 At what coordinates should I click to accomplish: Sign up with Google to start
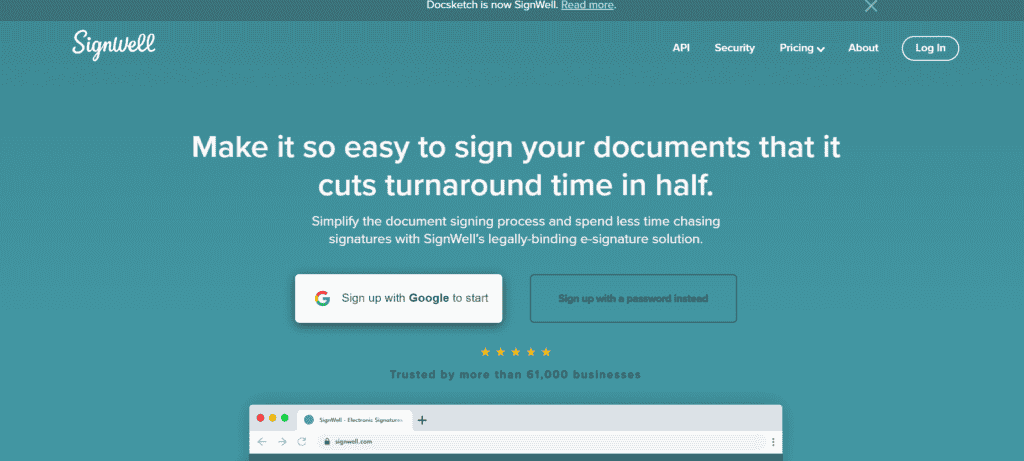[x=398, y=298]
